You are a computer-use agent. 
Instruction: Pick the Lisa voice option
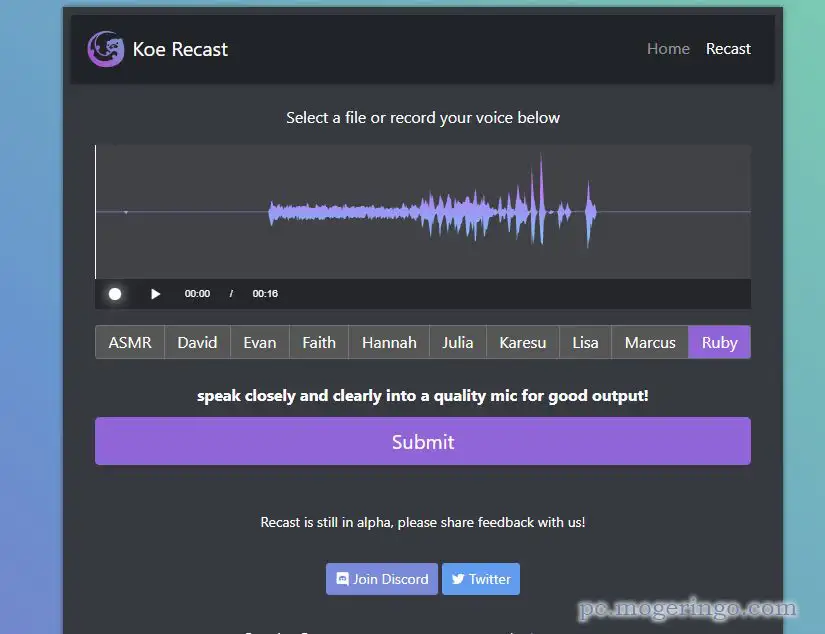point(586,342)
